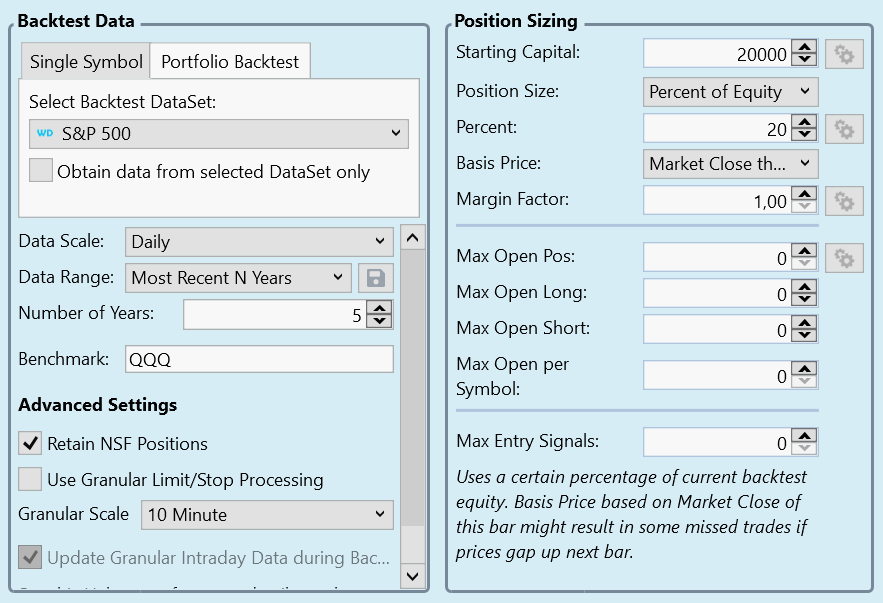Switch to the Single Symbol tab

pyautogui.click(x=86, y=62)
